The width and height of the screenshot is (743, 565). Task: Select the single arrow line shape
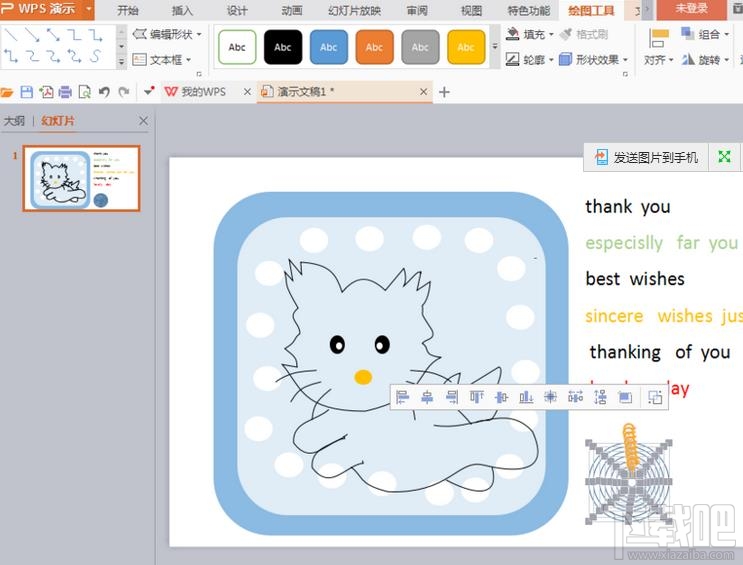[x=32, y=35]
